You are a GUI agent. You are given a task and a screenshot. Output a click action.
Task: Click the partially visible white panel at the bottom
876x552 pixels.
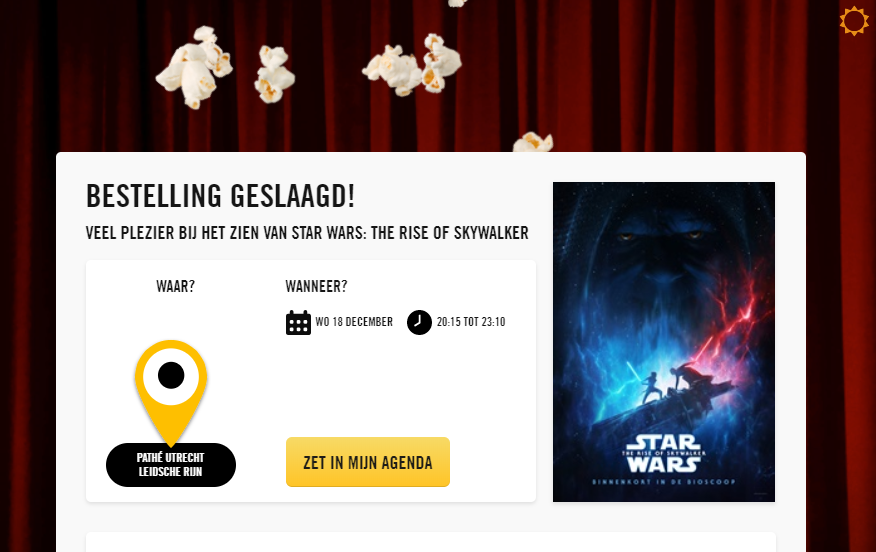pos(431,542)
